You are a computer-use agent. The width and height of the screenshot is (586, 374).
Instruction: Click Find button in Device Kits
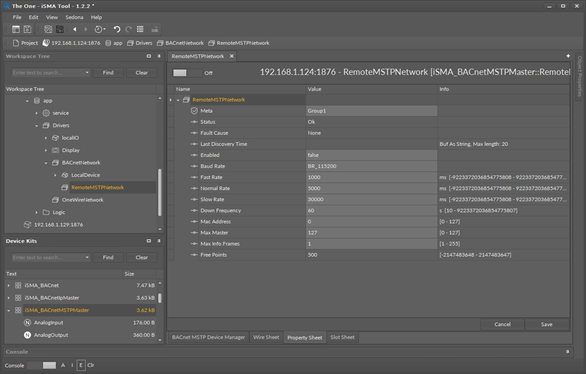pos(108,257)
